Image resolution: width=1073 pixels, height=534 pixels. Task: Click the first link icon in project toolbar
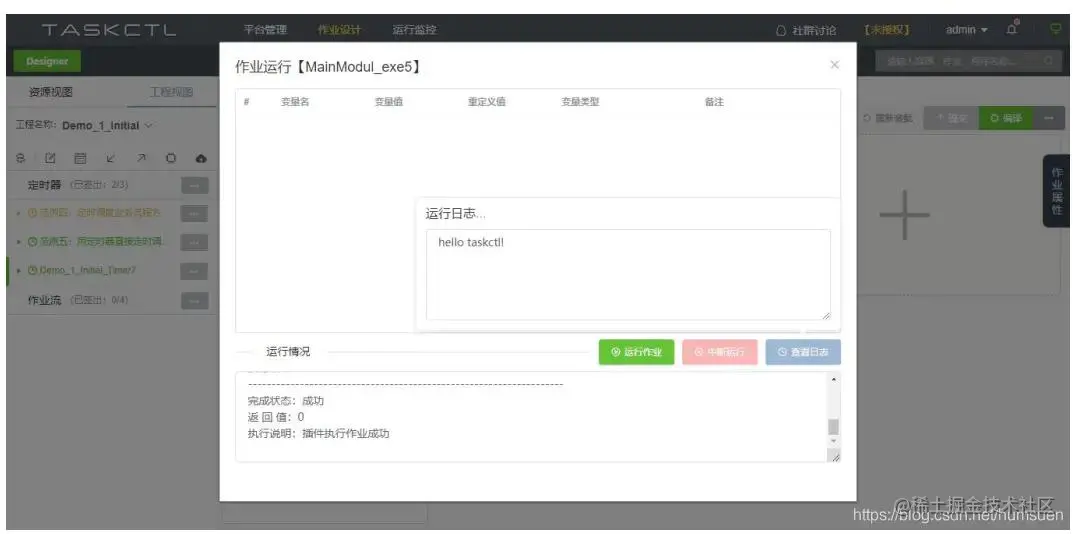click(x=20, y=158)
